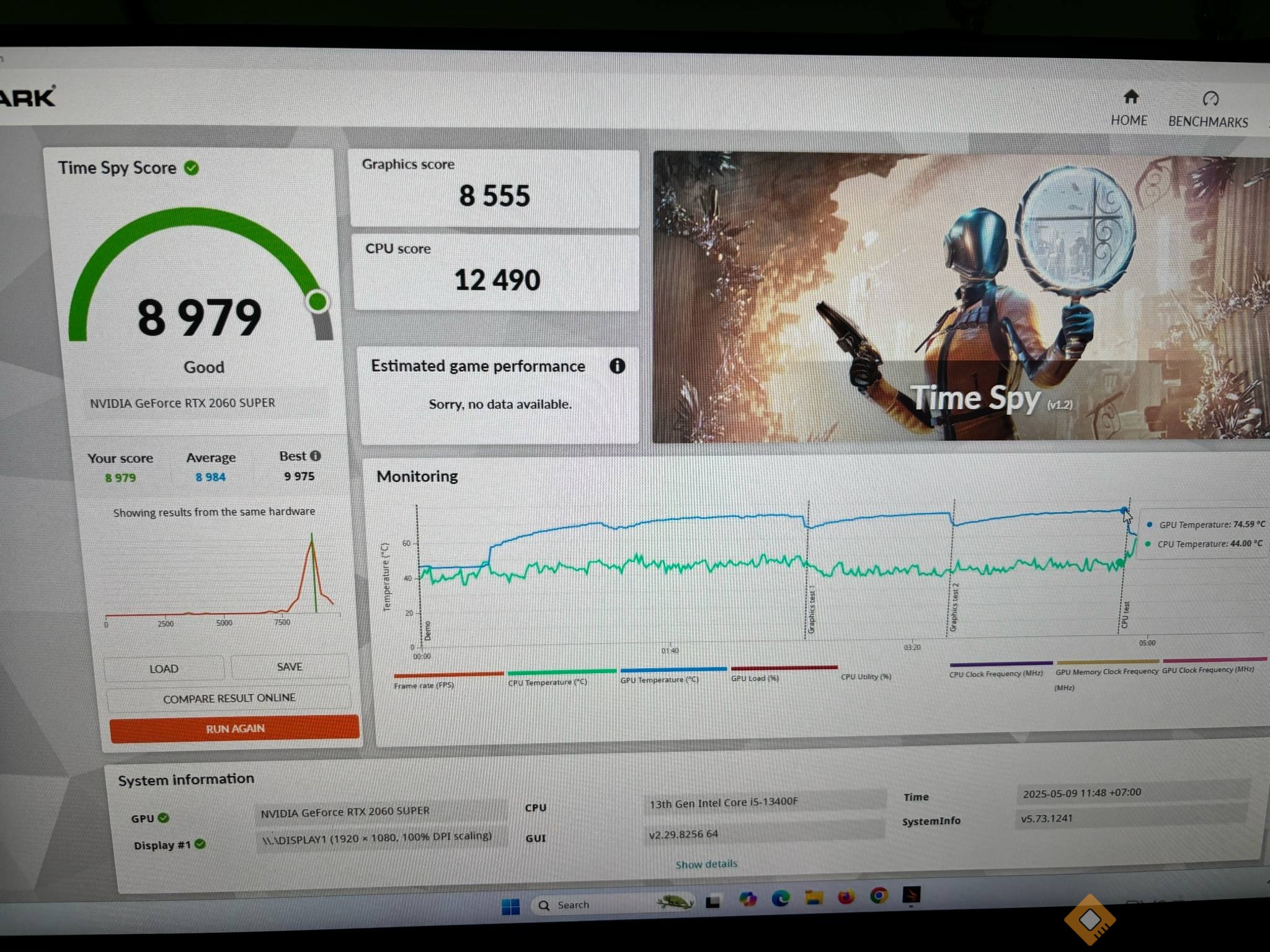Click NVIDIA GeForce RTX 2060 SUPER under Good

[182, 403]
